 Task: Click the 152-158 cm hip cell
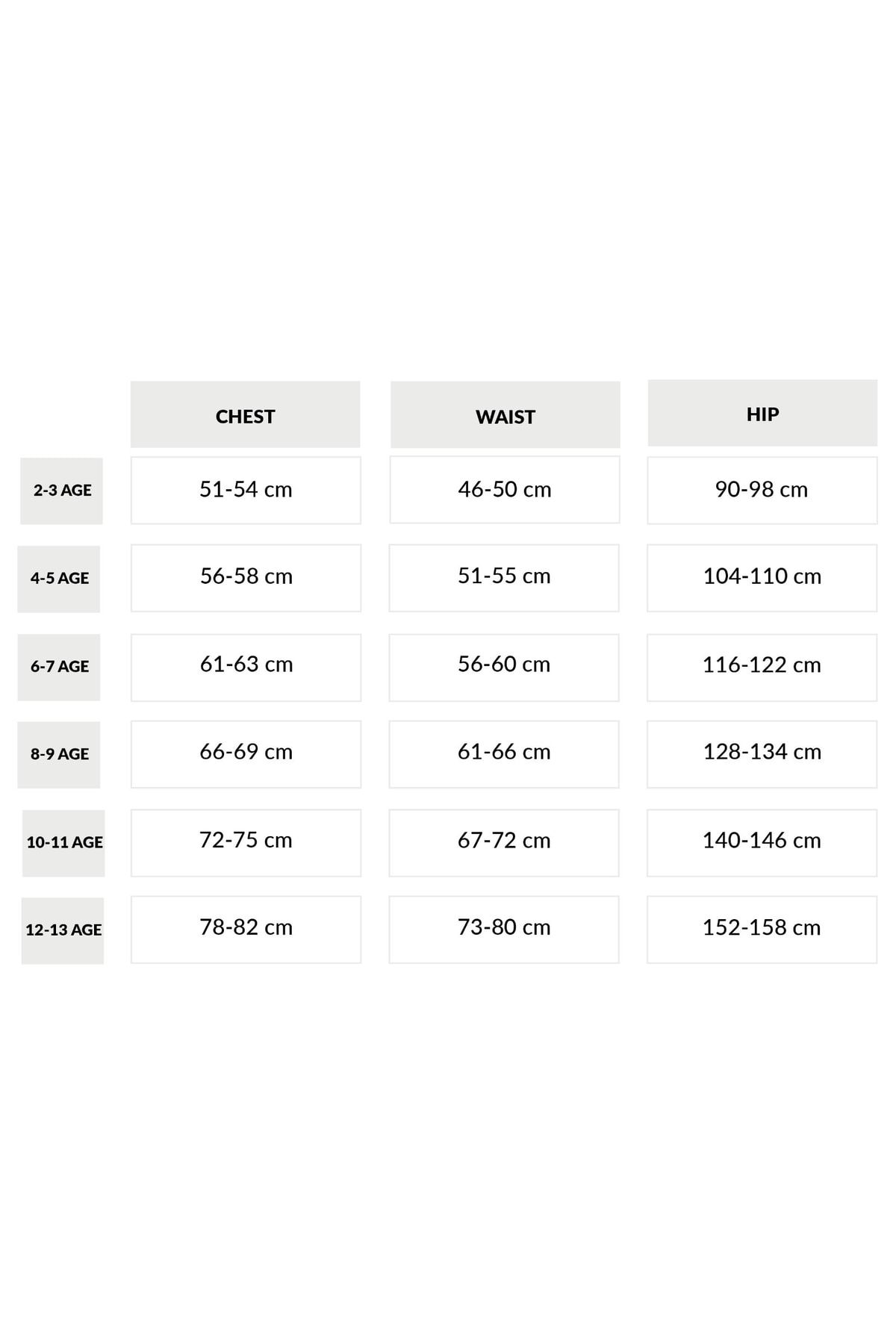[x=762, y=930]
